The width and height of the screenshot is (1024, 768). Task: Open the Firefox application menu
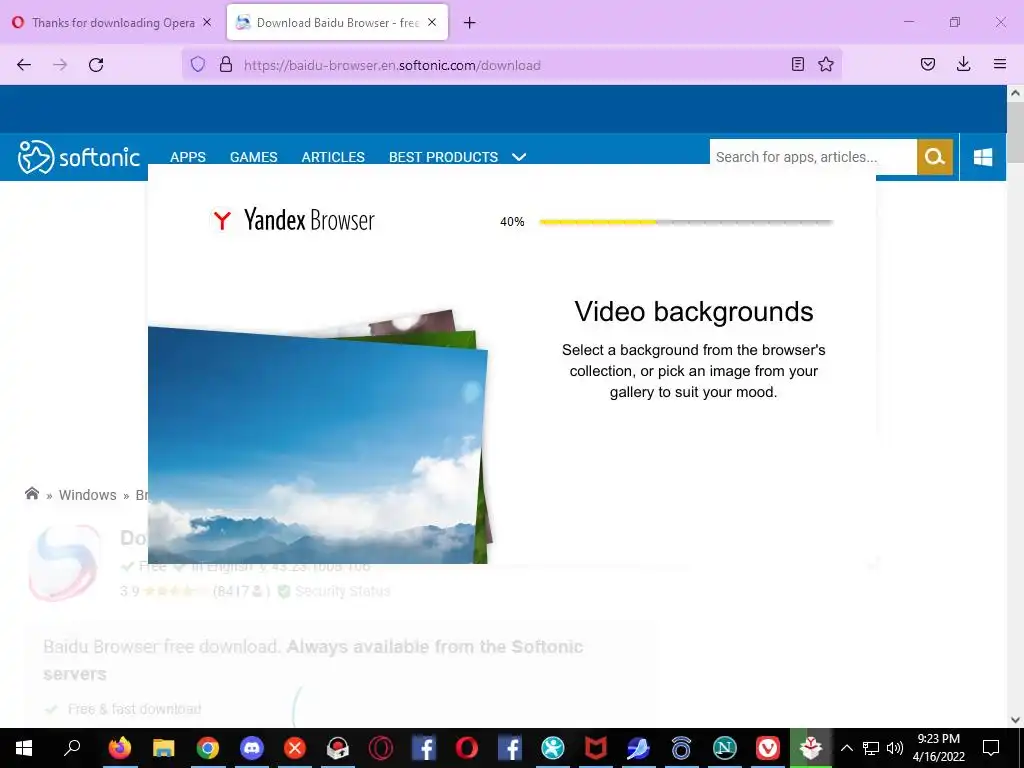(x=1000, y=64)
